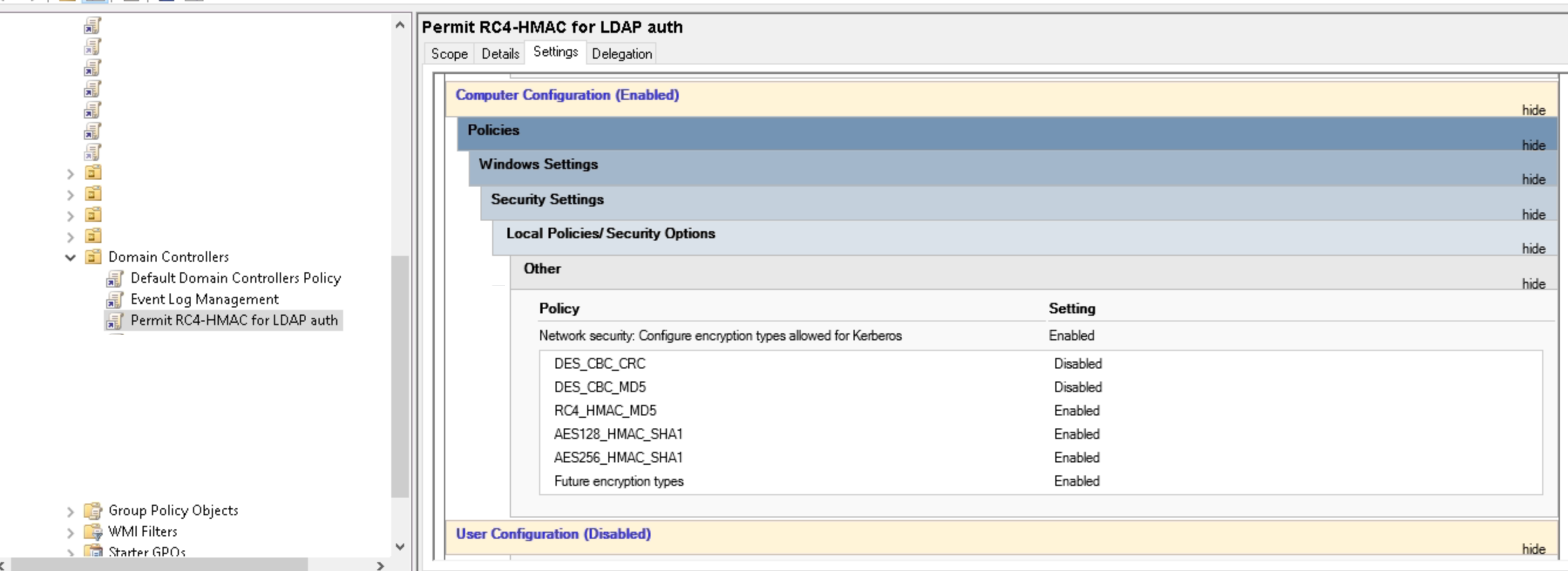Select the Default Domain Controllers Policy GPO icon

click(x=114, y=278)
